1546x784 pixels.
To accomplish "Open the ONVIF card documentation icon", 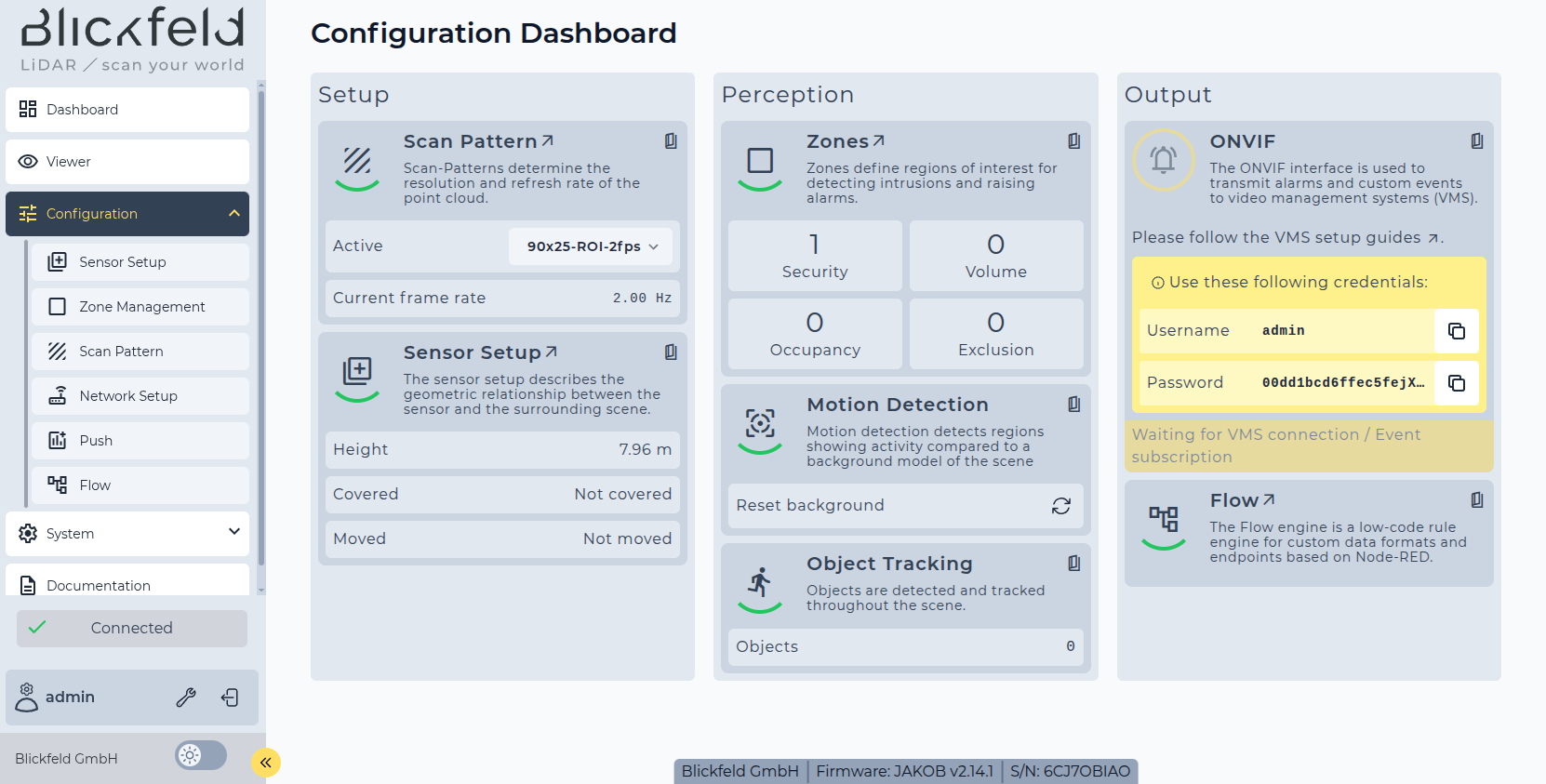I will pyautogui.click(x=1476, y=141).
